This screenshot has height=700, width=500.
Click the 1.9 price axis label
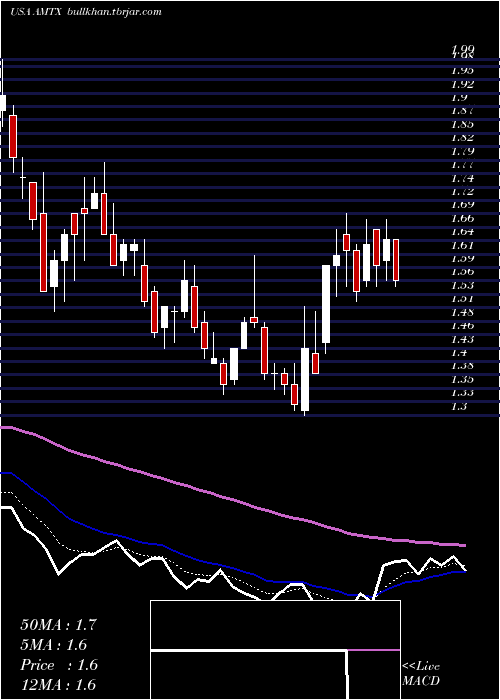point(459,97)
